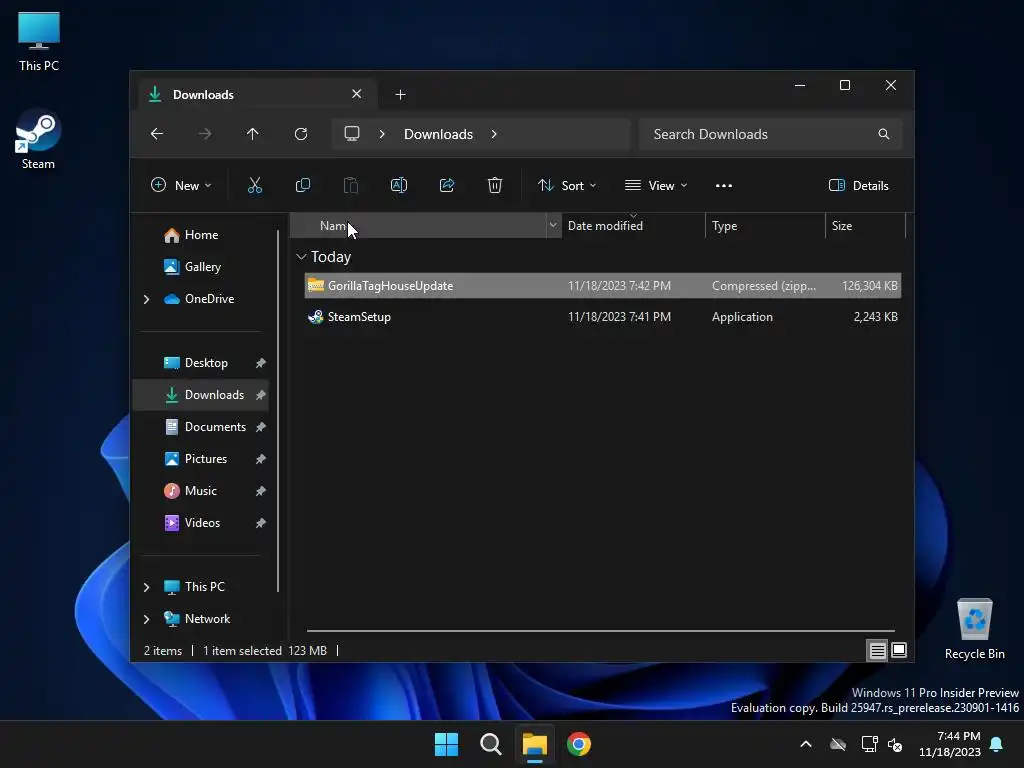Image resolution: width=1024 pixels, height=768 pixels.
Task: Switch to details list view icon in status bar
Action: click(x=877, y=650)
